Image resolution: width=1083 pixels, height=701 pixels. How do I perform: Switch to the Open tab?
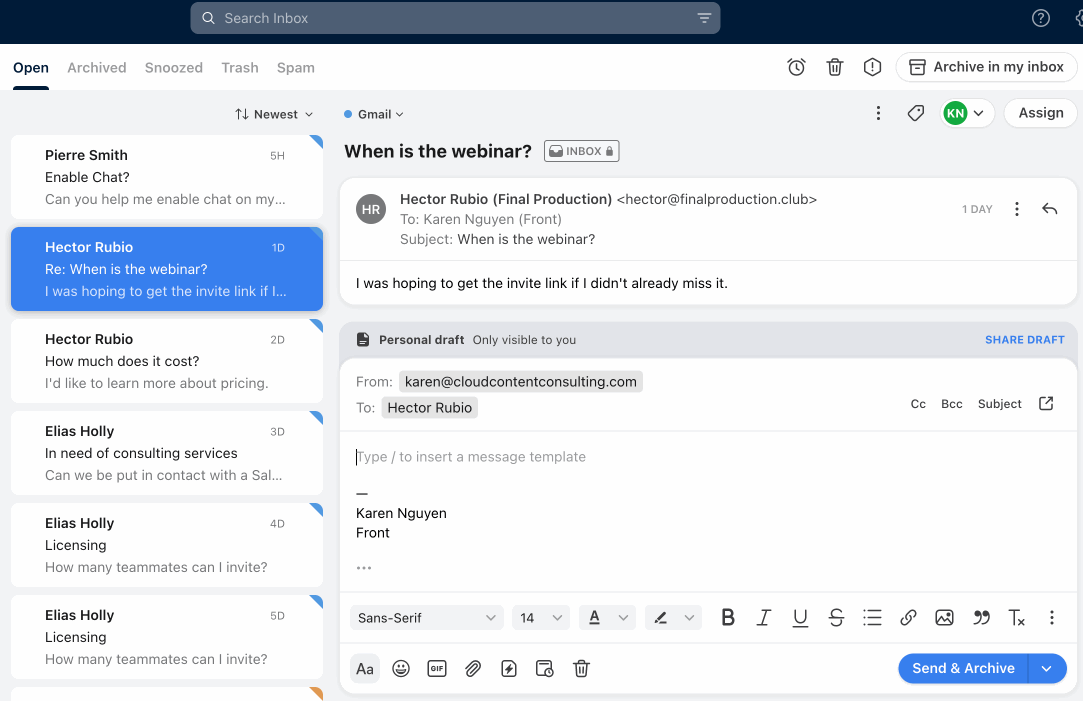(x=30, y=68)
